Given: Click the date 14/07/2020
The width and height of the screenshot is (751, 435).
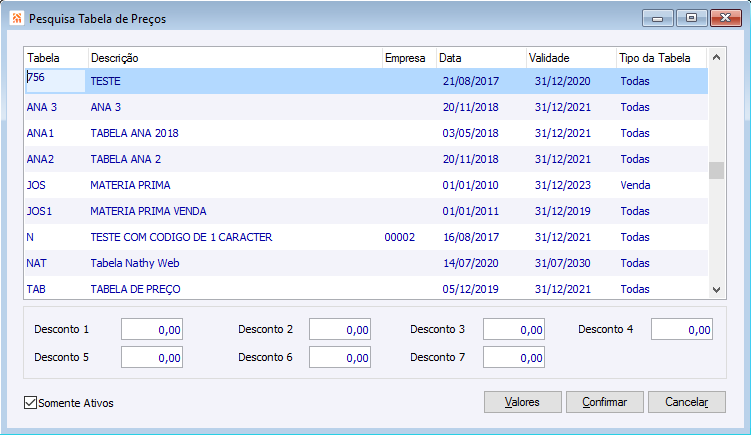Looking at the screenshot, I should 470,263.
